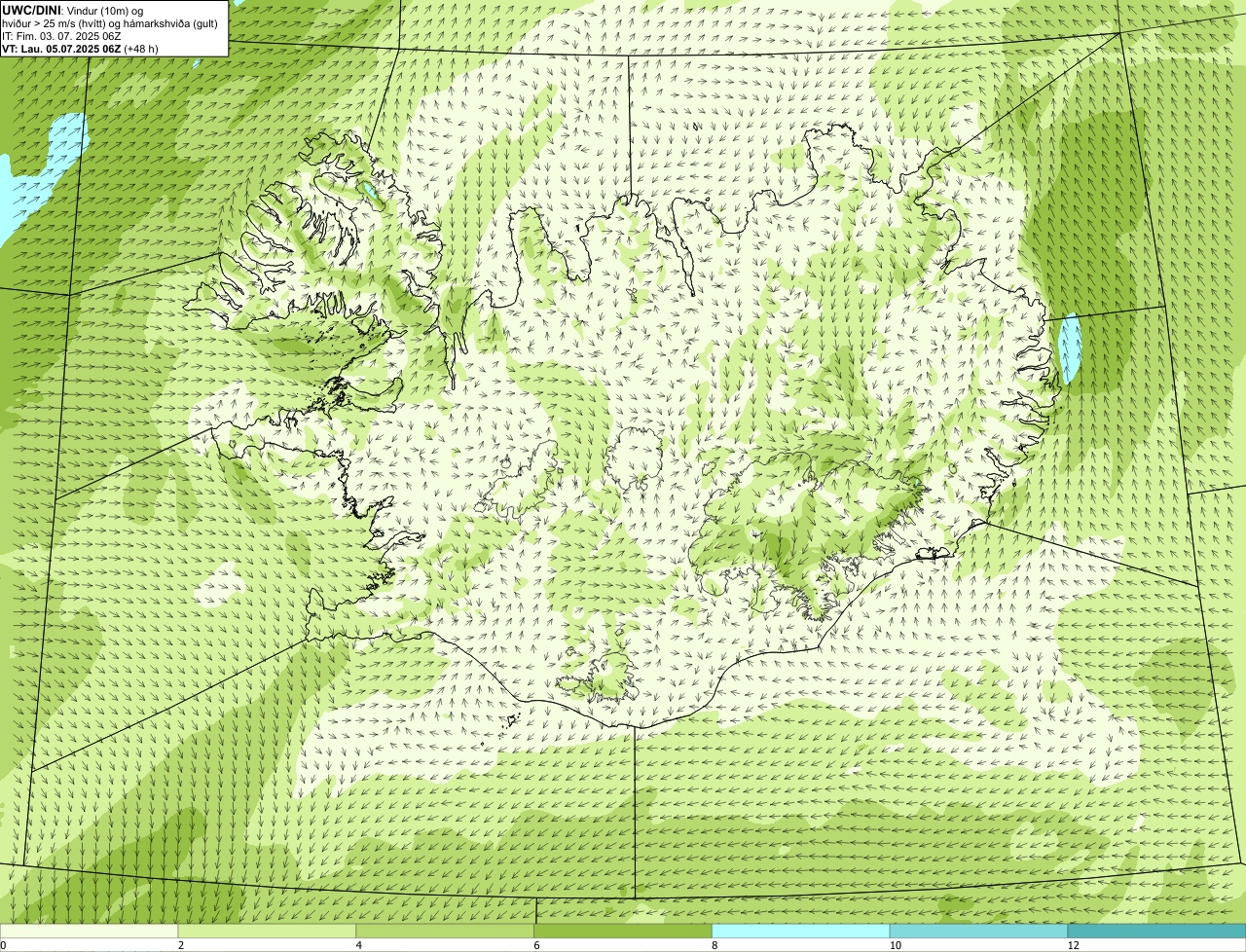Click the 2–4 m/s light green legend swatch
This screenshot has height=952, width=1246.
267,932
